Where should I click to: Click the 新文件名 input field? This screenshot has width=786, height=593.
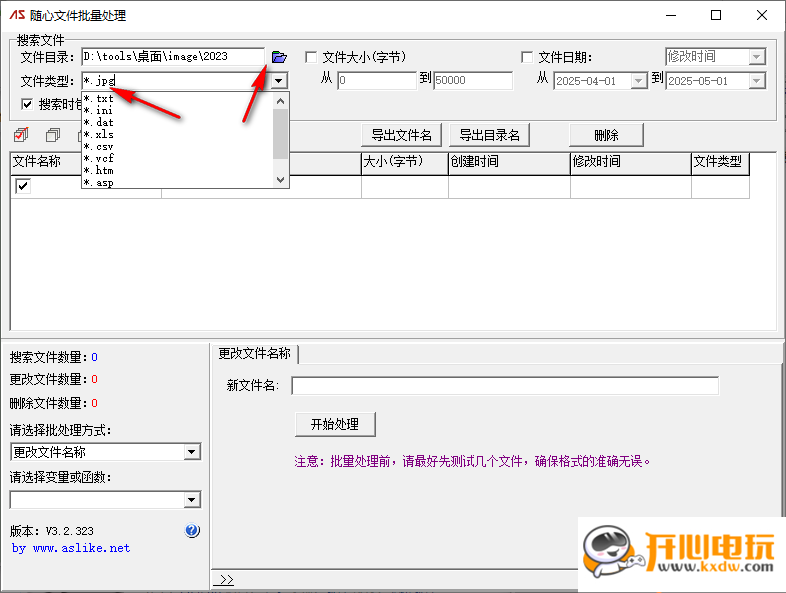505,385
